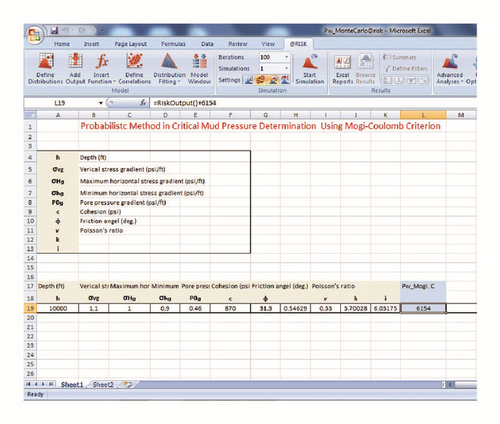Viewport: 500px width, 424px height.
Task: Toggle first Settings icon beside Settings label
Action: [249, 80]
